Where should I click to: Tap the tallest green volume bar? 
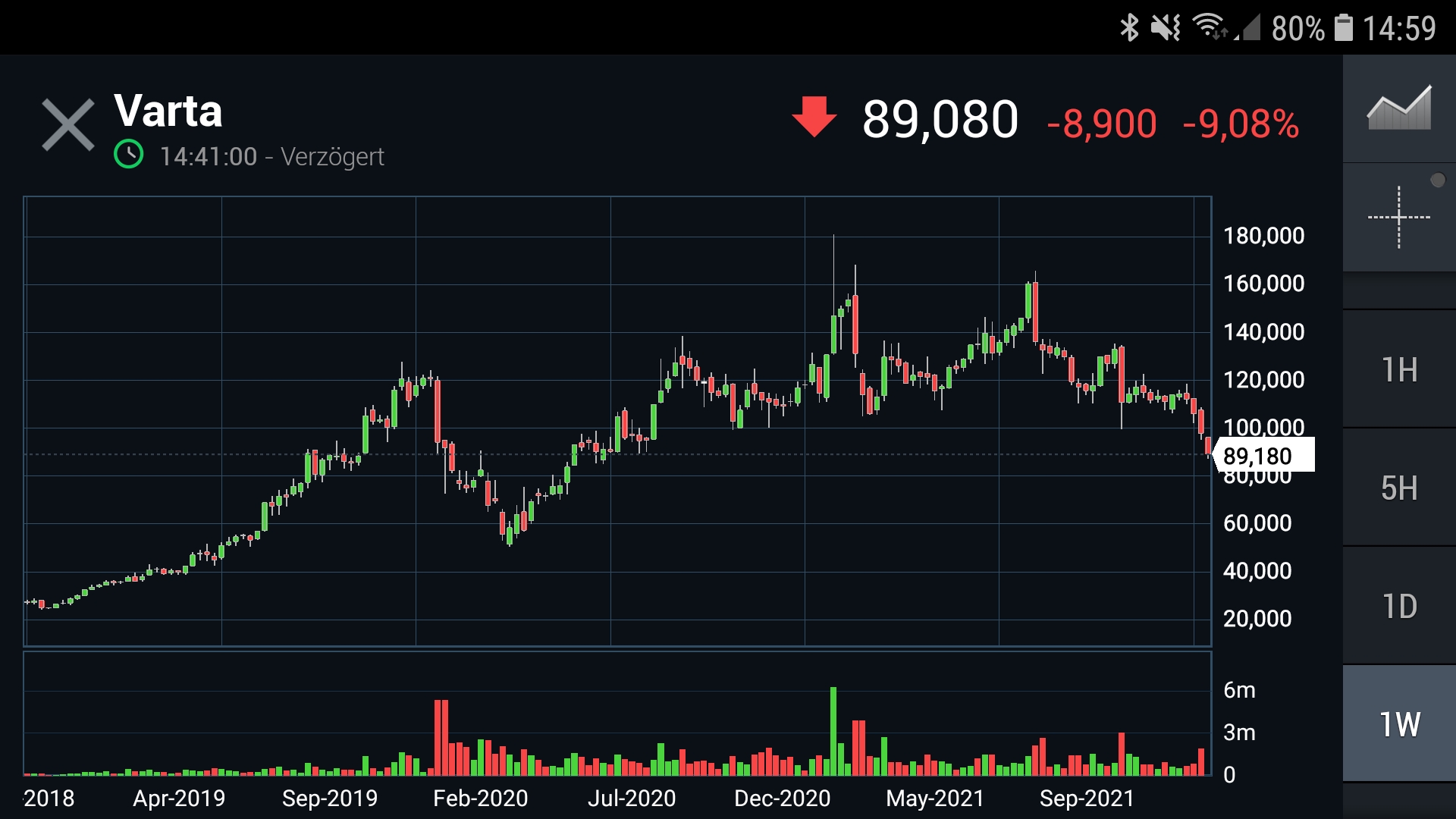[x=833, y=731]
